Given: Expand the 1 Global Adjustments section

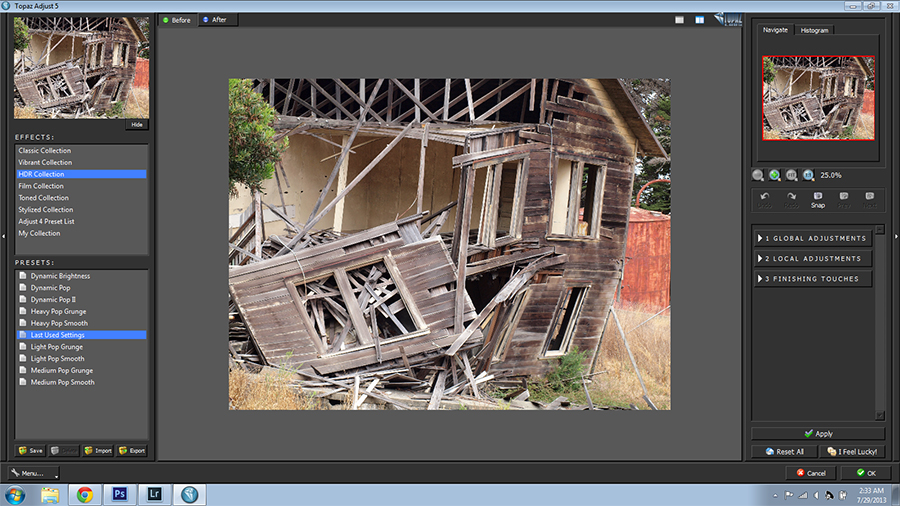Looking at the screenshot, I should point(812,239).
